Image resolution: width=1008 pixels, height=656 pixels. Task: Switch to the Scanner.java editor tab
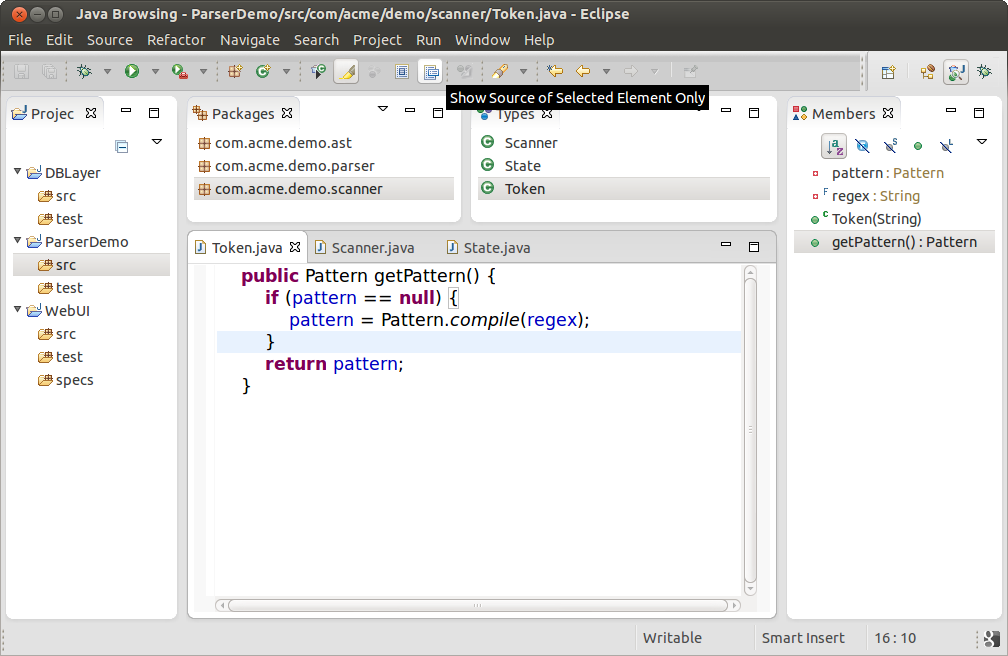point(372,247)
